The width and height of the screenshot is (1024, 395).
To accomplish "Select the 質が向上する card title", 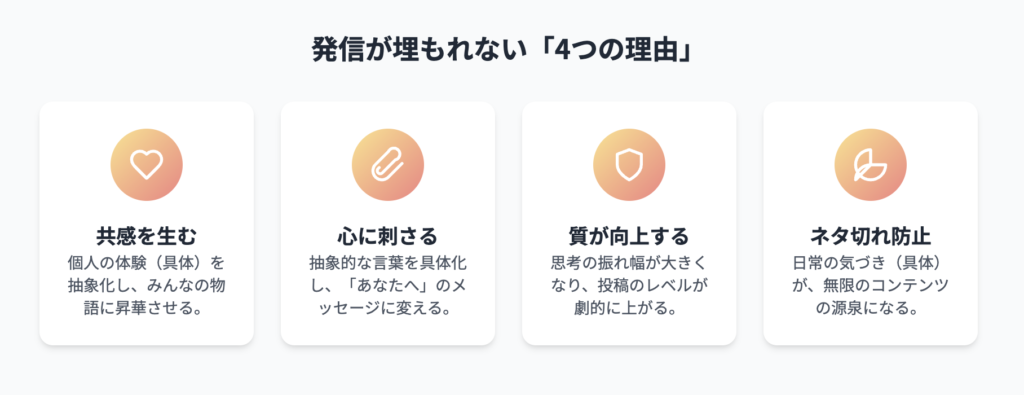I will click(629, 236).
